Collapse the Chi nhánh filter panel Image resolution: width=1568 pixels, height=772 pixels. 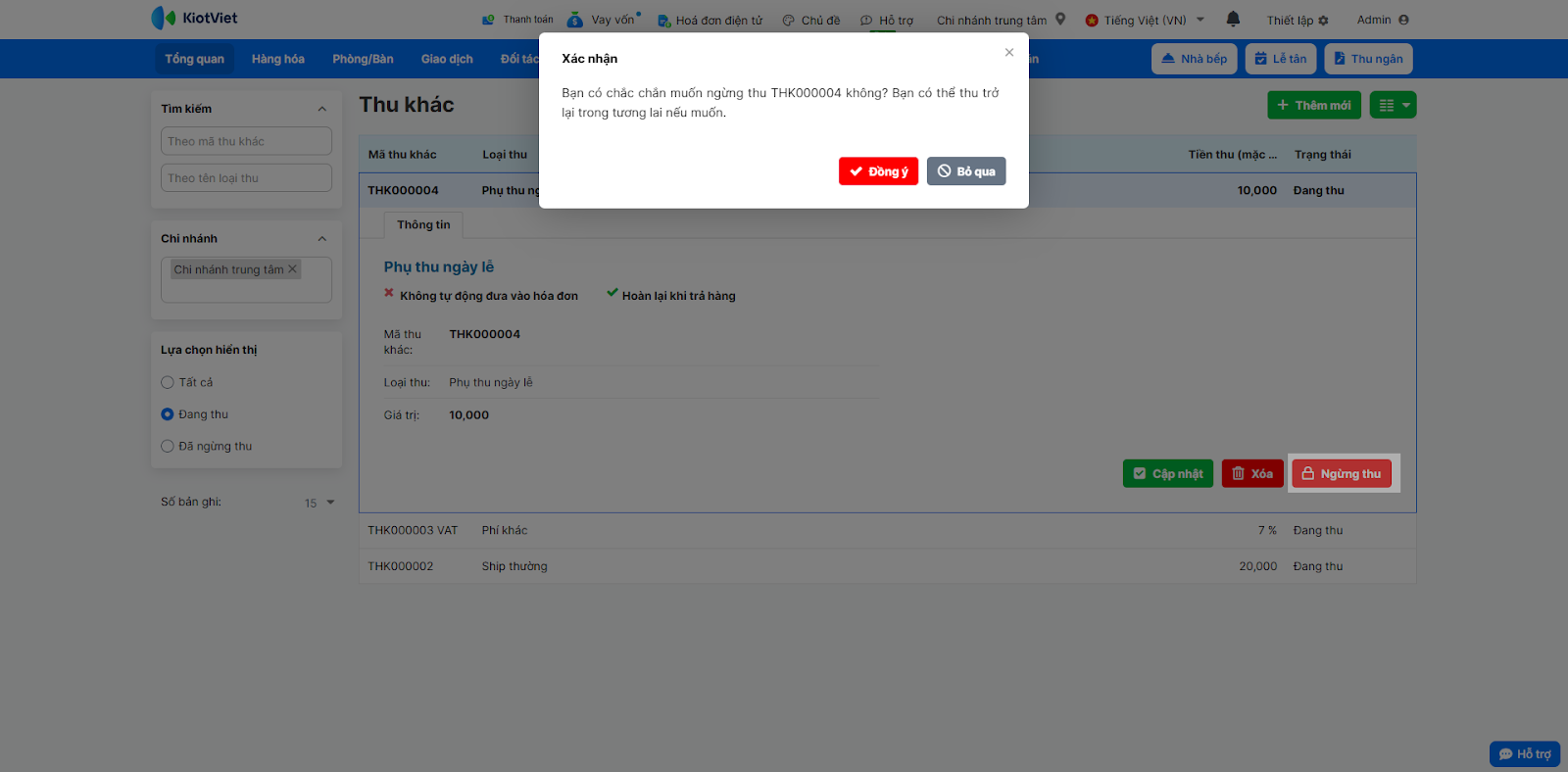click(x=322, y=239)
